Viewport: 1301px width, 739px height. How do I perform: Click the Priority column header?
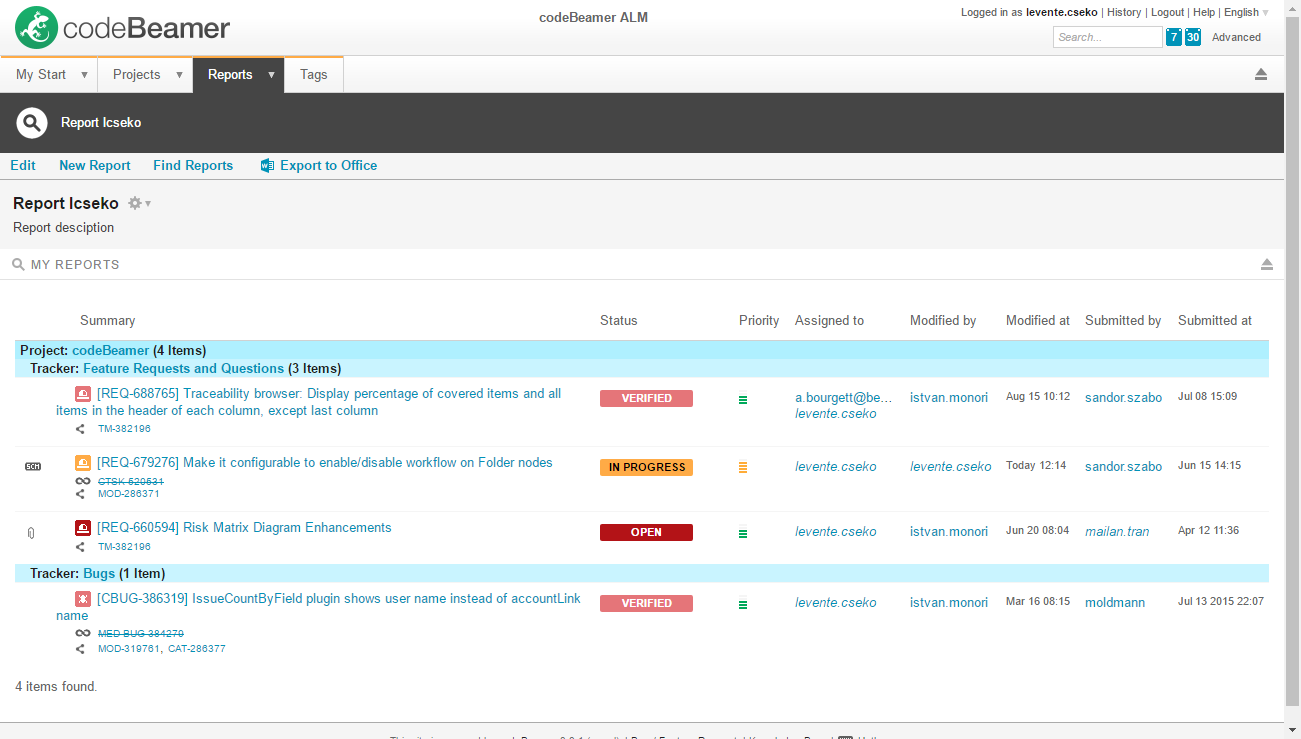coord(759,321)
